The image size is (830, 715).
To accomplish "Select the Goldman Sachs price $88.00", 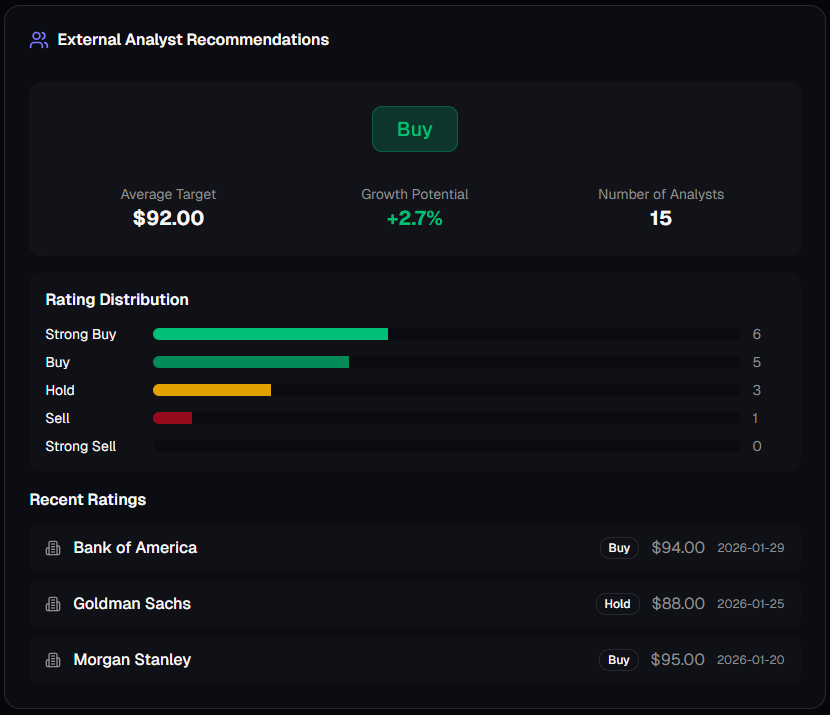I will pyautogui.click(x=677, y=604).
